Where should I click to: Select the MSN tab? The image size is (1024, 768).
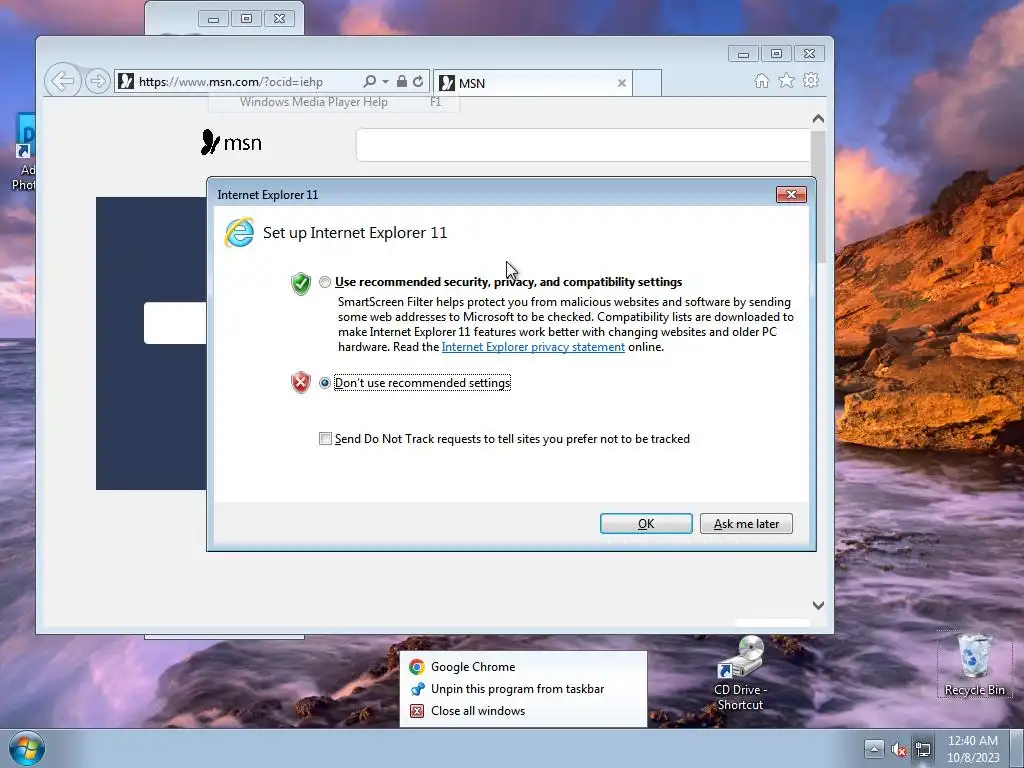click(x=532, y=83)
